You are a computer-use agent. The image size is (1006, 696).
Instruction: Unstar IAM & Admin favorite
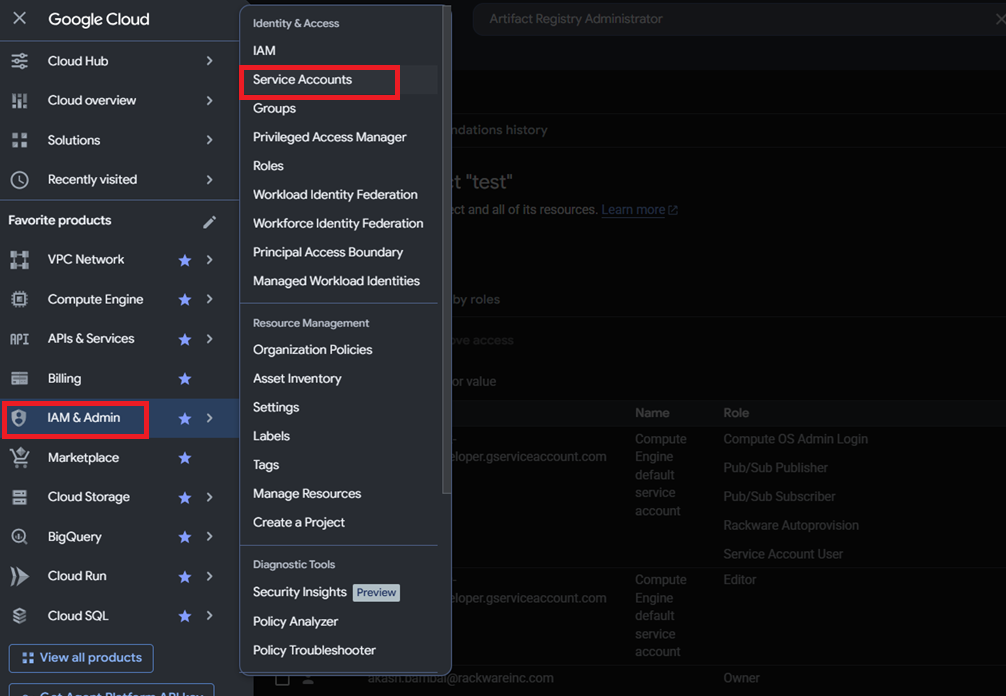point(185,418)
